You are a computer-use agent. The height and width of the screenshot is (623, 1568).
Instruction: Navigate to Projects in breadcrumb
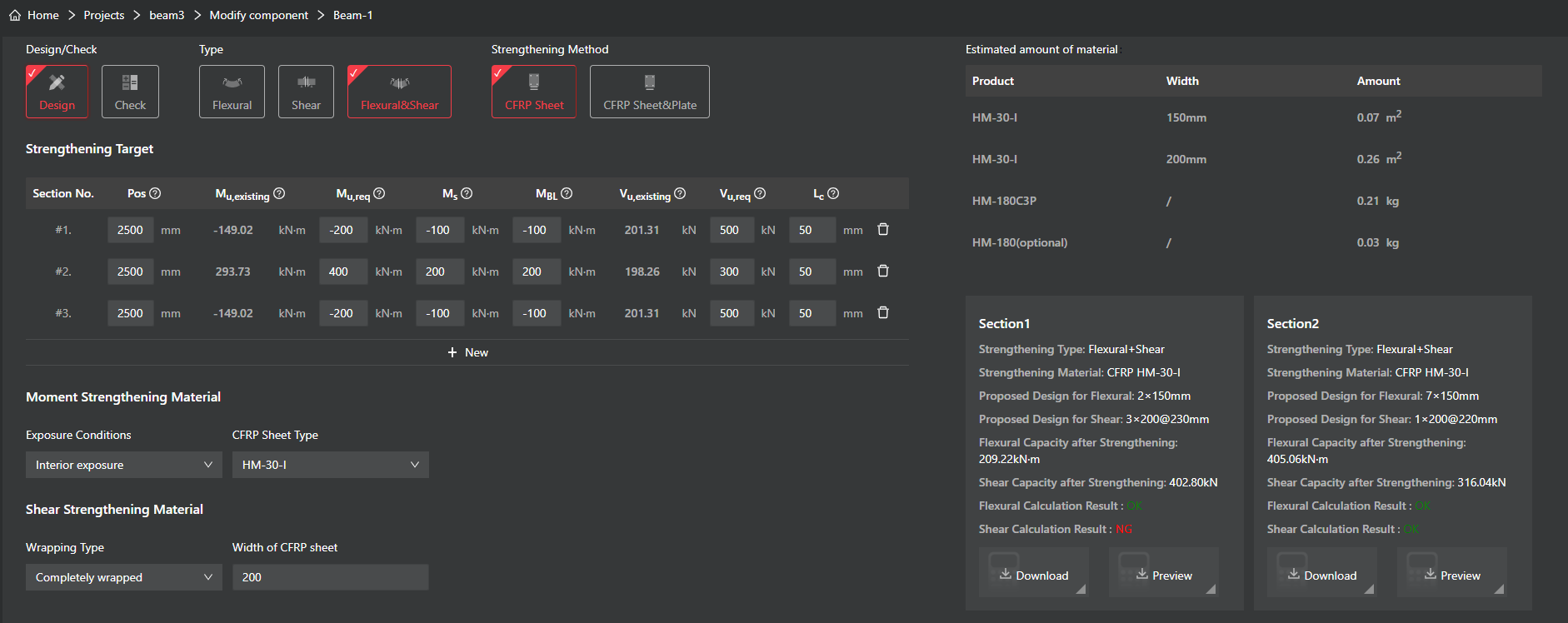pos(103,15)
